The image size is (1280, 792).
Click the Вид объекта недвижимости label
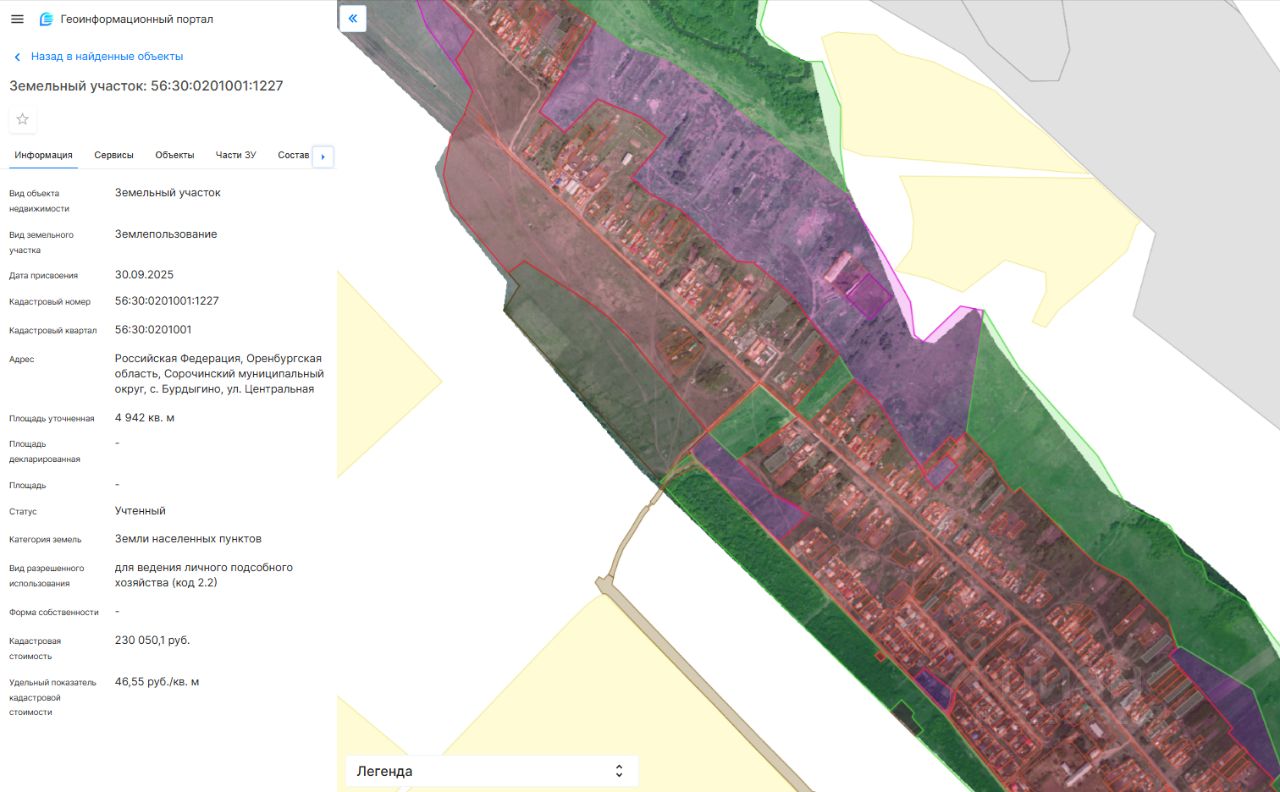point(41,201)
